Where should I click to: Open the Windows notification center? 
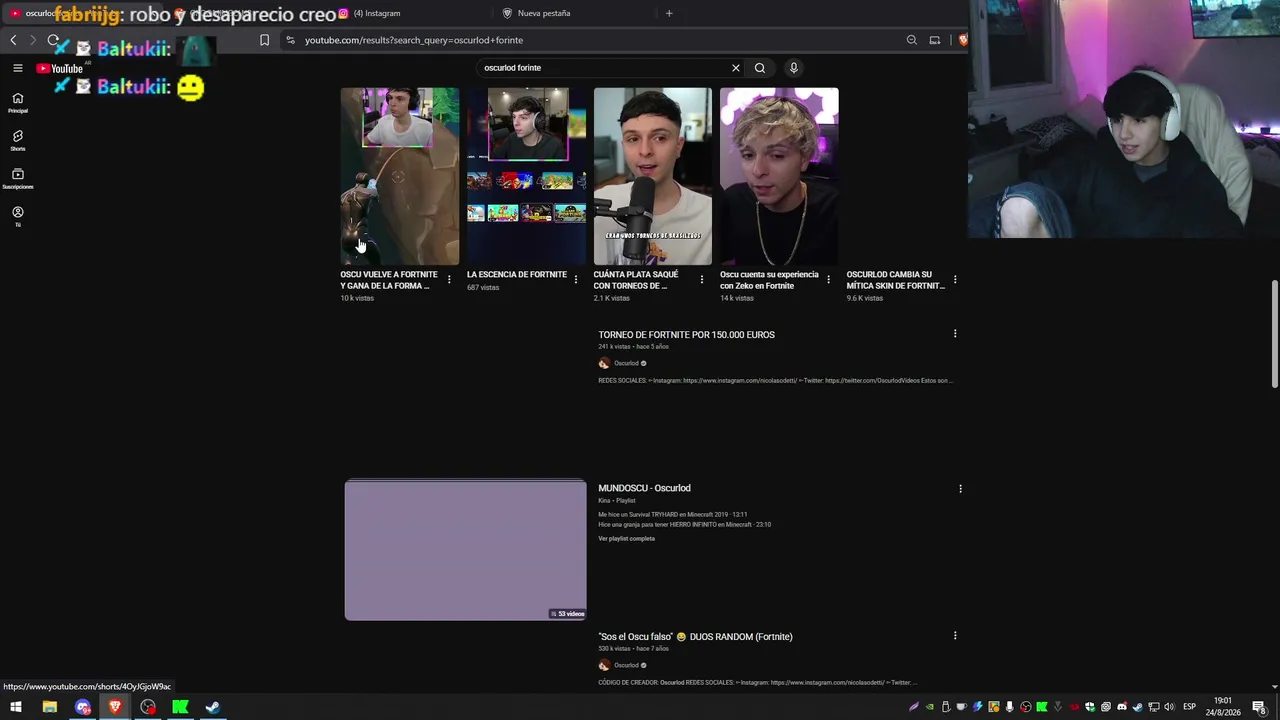pos(1260,707)
